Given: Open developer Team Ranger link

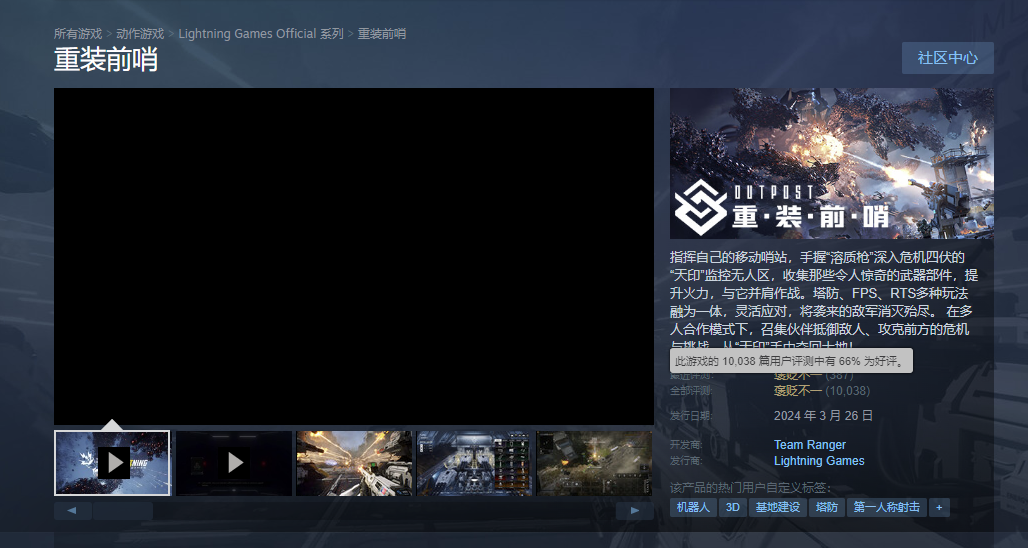Looking at the screenshot, I should pos(810,444).
